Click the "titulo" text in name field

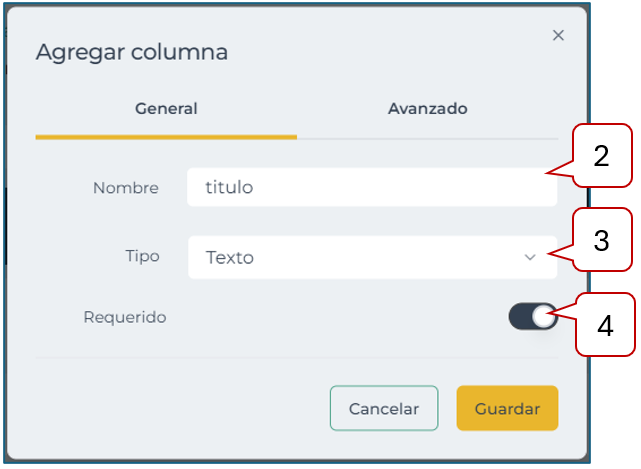(229, 187)
